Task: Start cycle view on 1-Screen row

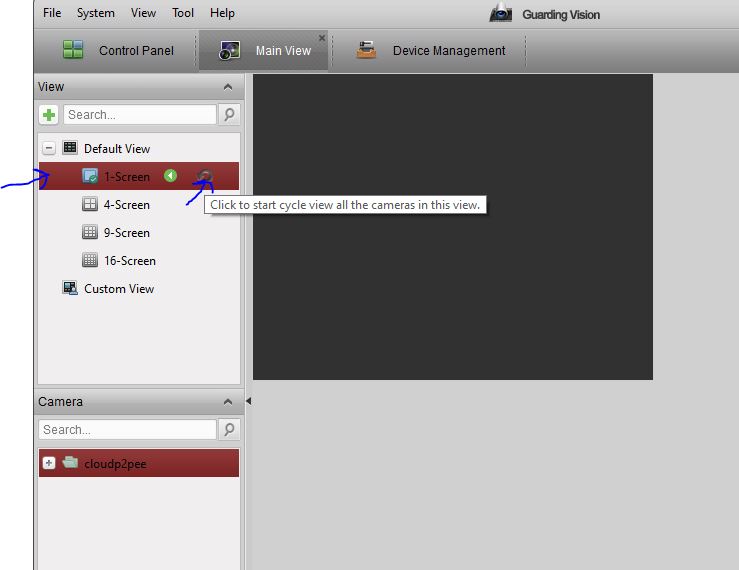Action: [205, 176]
